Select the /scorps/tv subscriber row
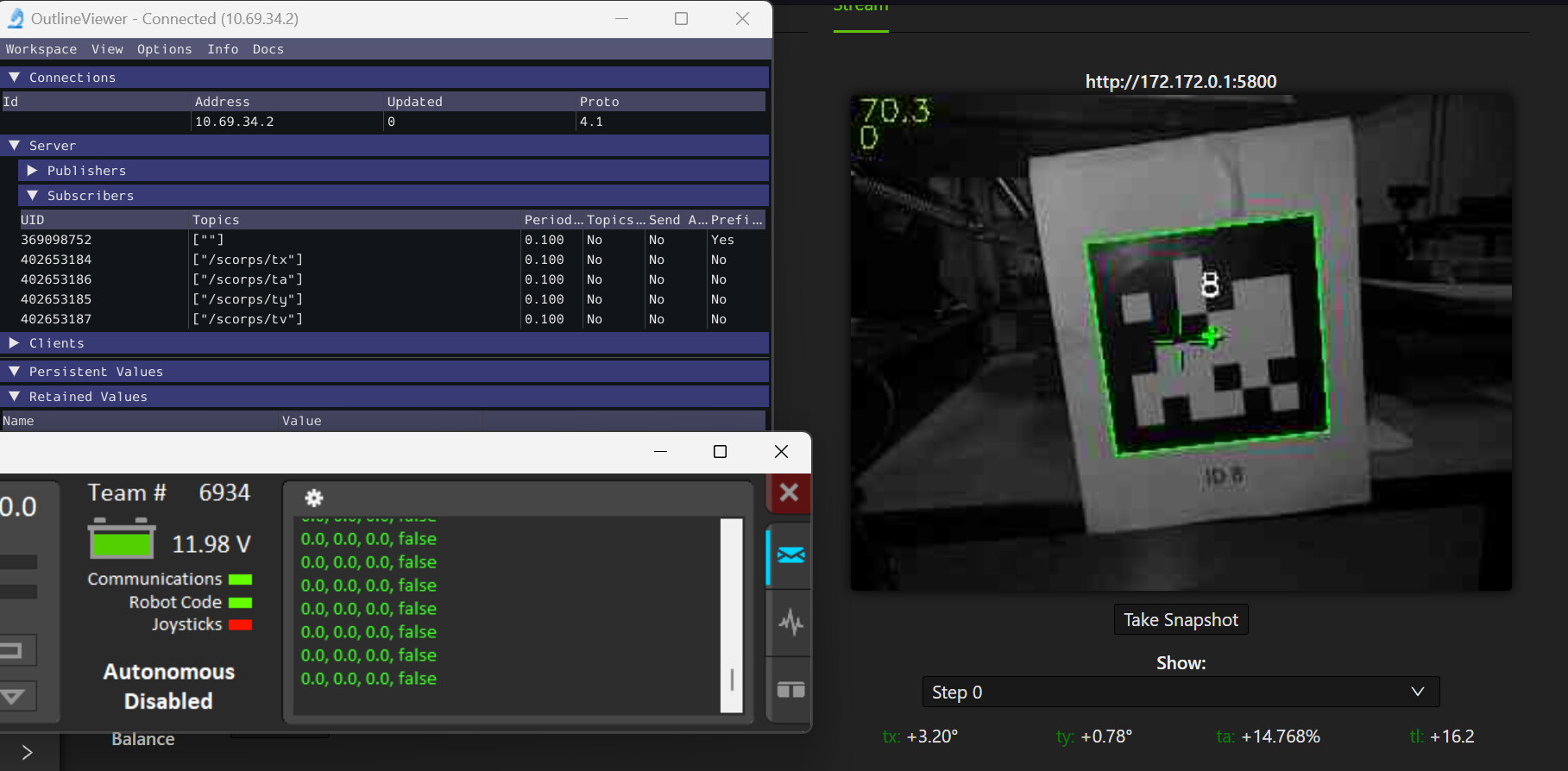Screen dimensions: 1568x771 (x=392, y=319)
